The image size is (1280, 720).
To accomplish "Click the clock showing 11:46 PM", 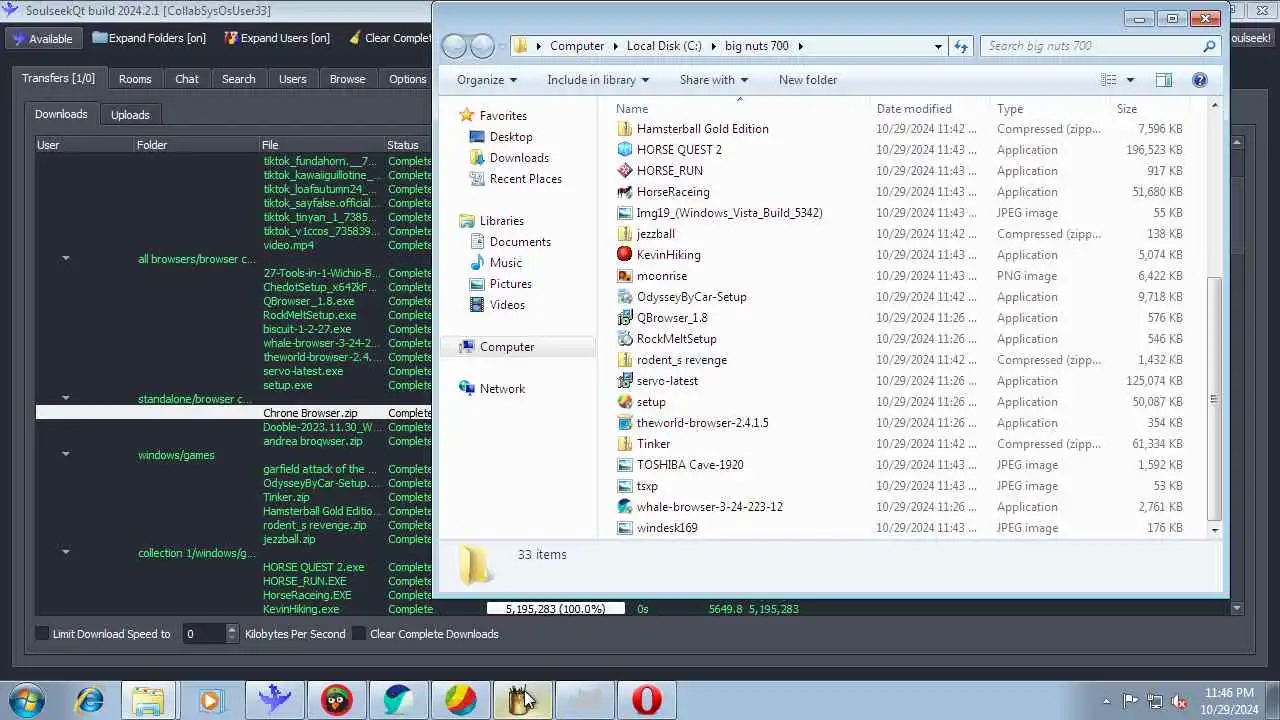I will [x=1230, y=693].
